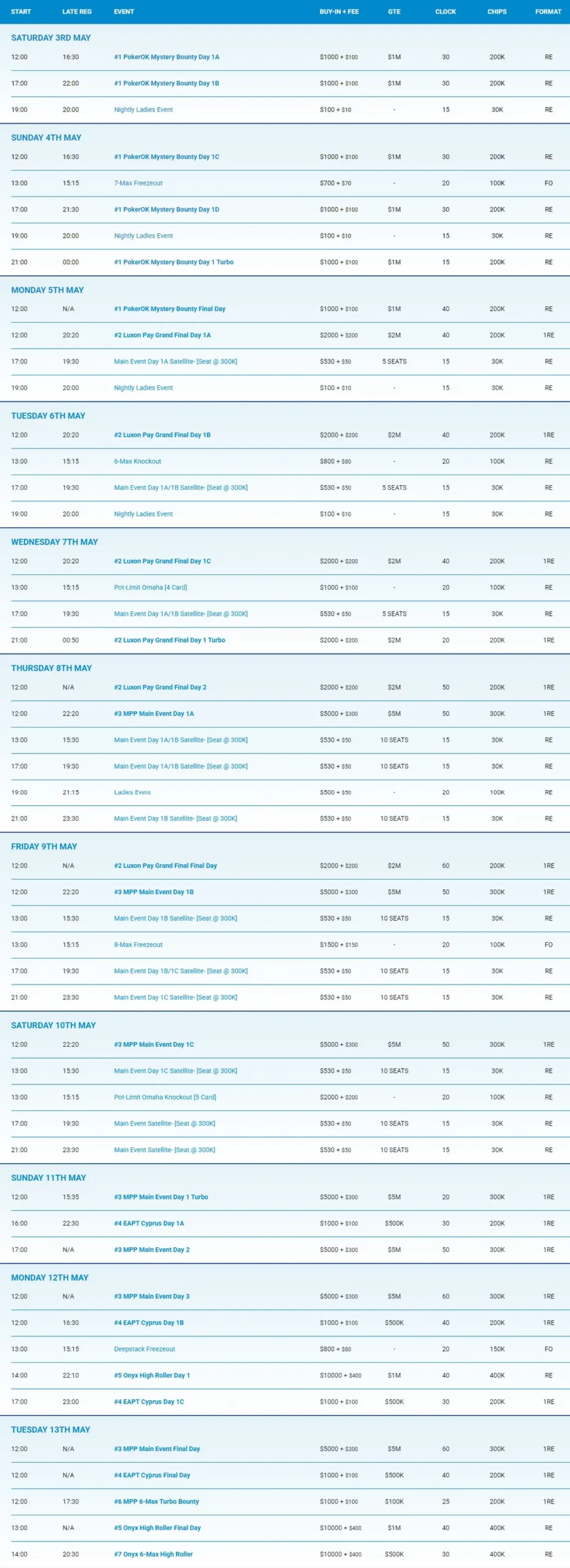Open #2 Luxon Pay Grand Final Day 1C
The height and width of the screenshot is (1568, 570).
[x=162, y=561]
